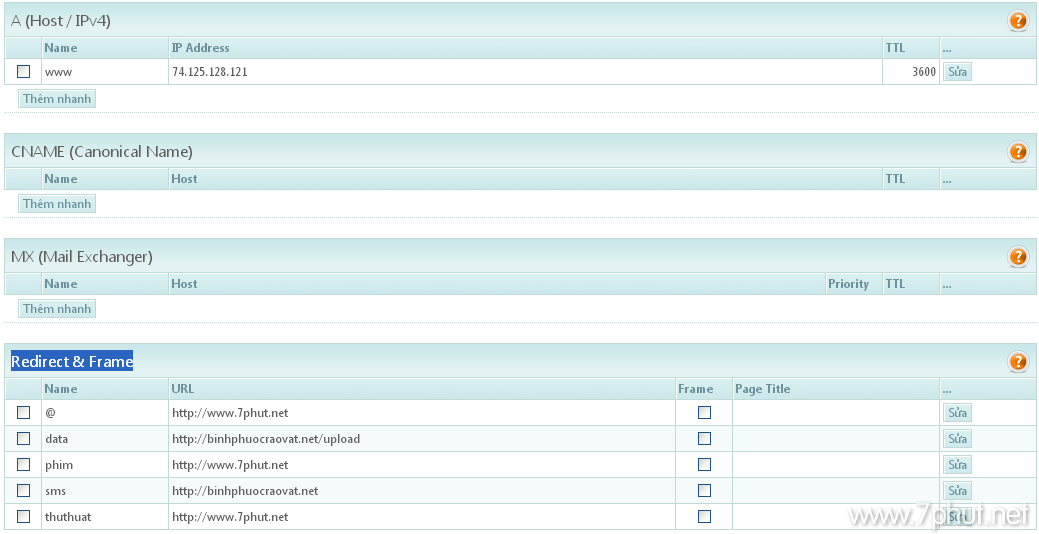
Task: Select the @ redirect row checkbox
Action: [x=24, y=413]
